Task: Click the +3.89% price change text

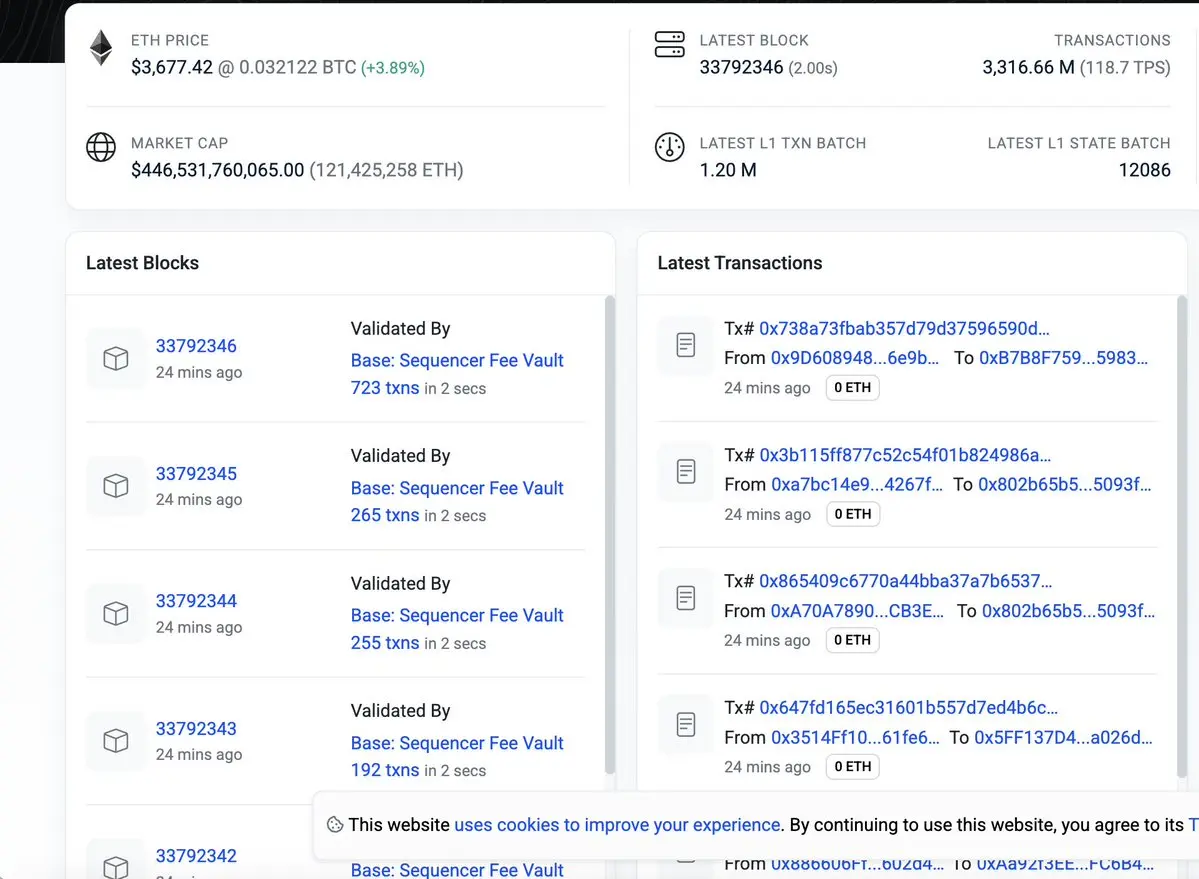Action: tap(393, 68)
